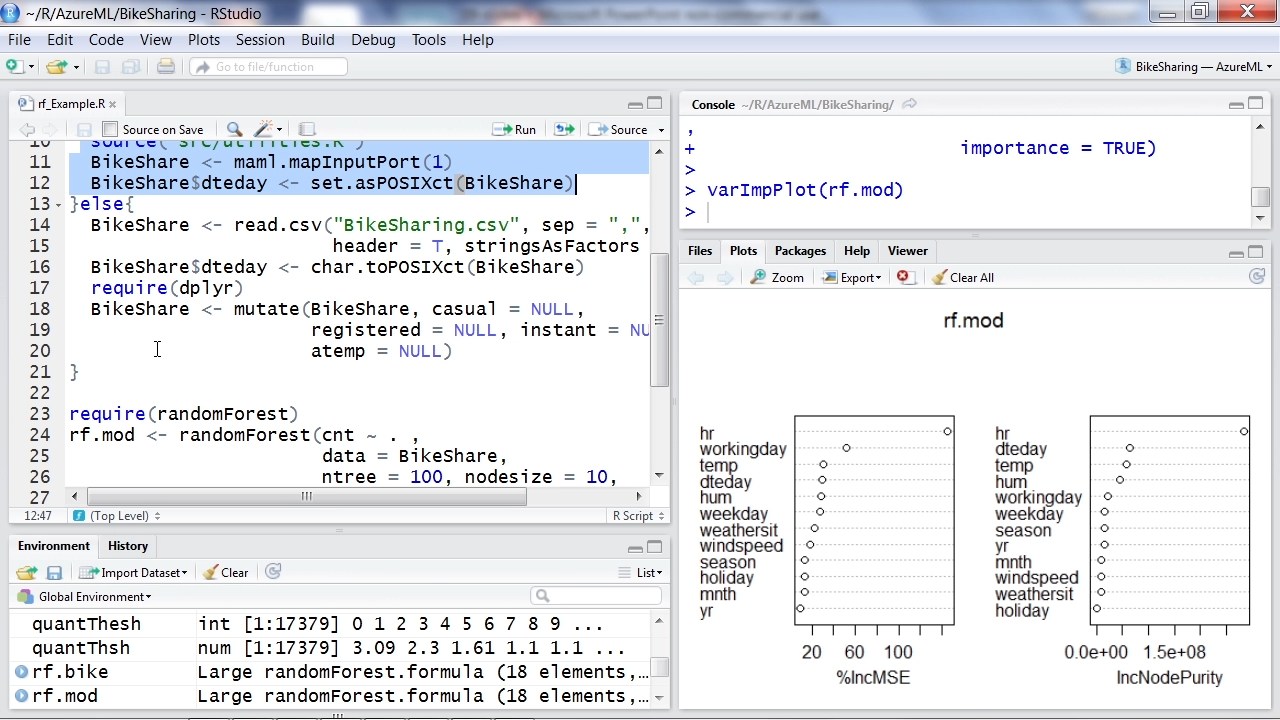Viewport: 1280px width, 720px height.
Task: Click the next plot arrow
Action: click(x=725, y=278)
